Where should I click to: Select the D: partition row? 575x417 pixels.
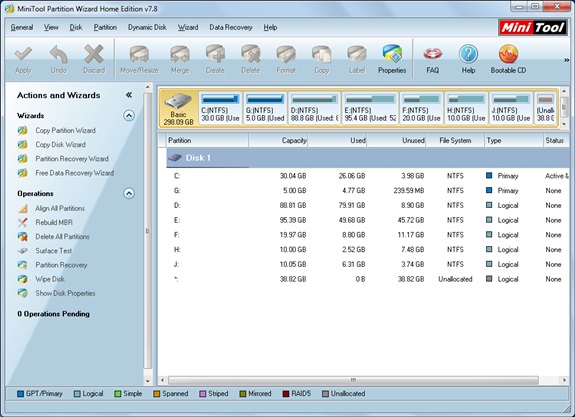pos(368,205)
